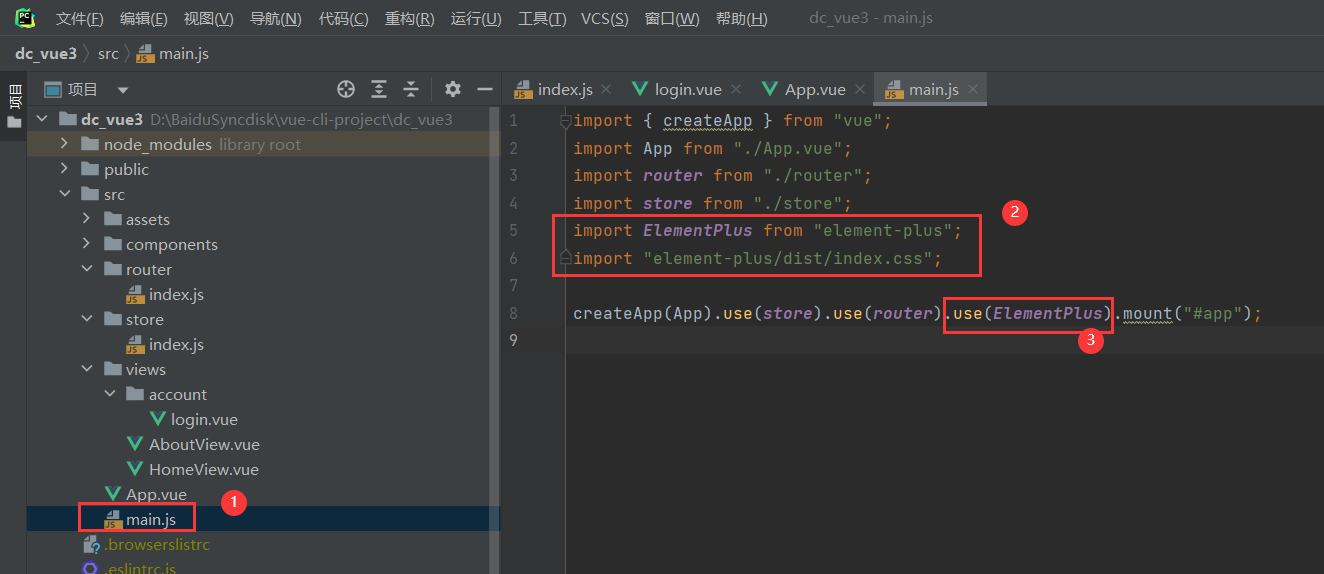Open the 代码(C) menu
Screen dimensions: 1324x574
343,19
